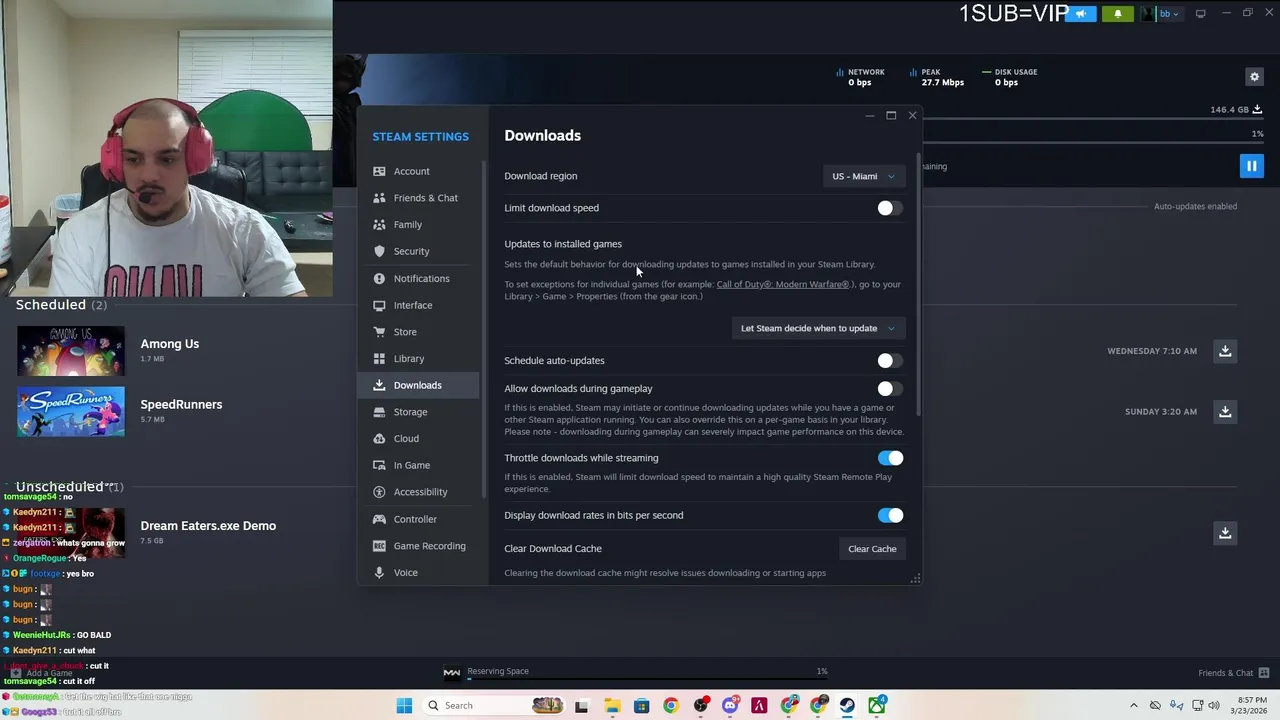Open the Windows Start menu
The height and width of the screenshot is (720, 1280).
coord(404,705)
